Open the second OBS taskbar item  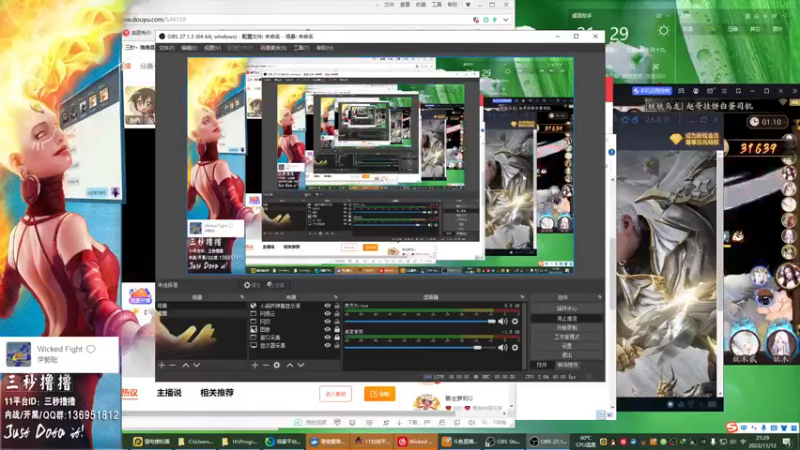click(547, 442)
